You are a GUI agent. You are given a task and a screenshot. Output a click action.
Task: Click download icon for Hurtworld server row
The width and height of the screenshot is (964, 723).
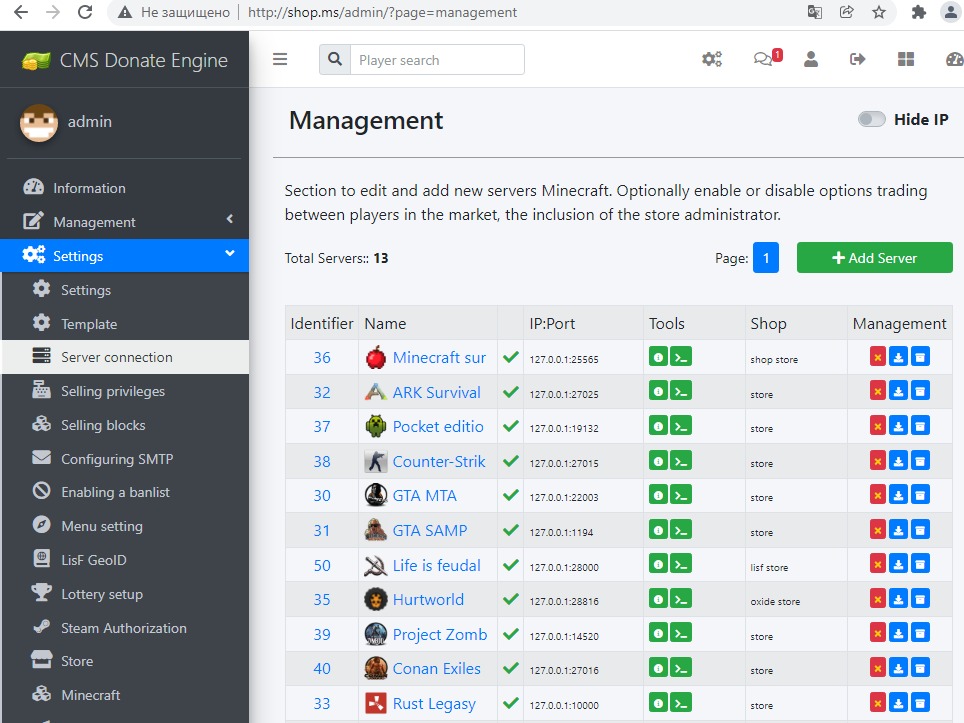click(x=899, y=599)
